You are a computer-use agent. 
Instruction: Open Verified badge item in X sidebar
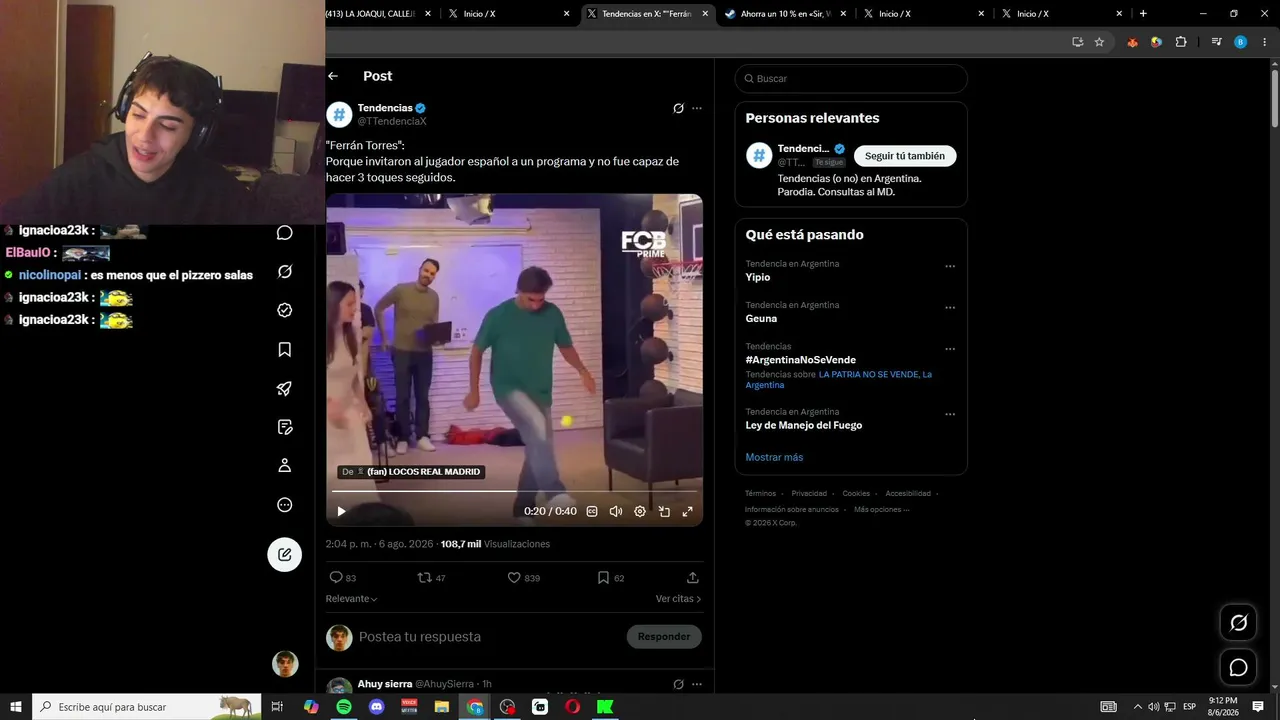pos(285,310)
